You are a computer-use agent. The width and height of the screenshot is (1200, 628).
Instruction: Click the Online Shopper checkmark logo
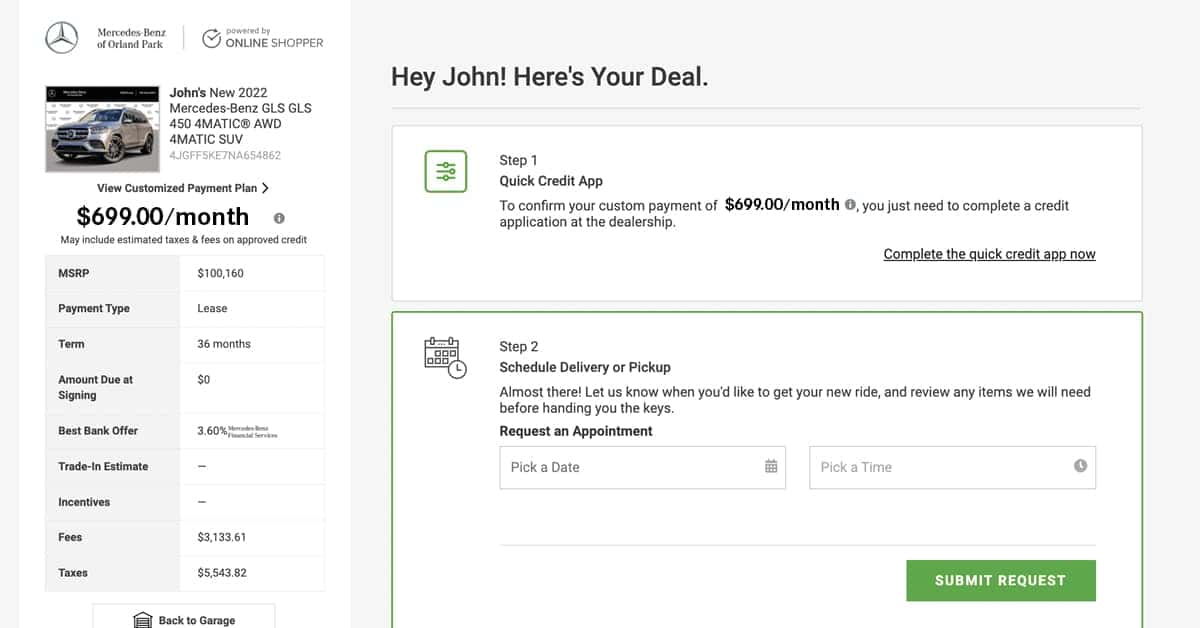211,39
